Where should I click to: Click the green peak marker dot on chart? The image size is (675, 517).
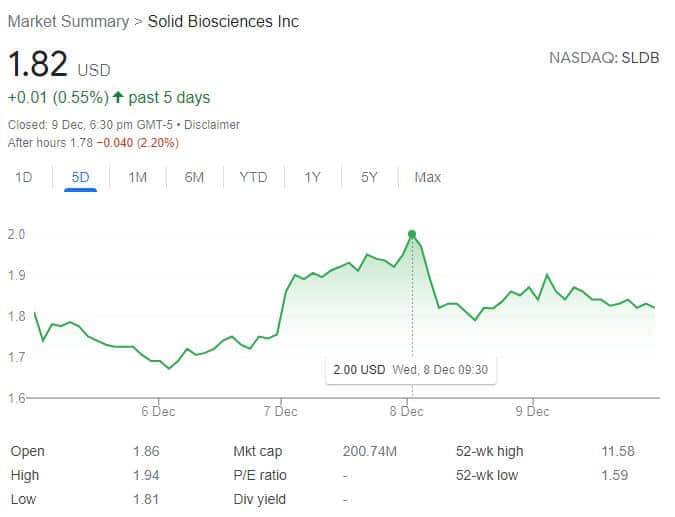[412, 235]
